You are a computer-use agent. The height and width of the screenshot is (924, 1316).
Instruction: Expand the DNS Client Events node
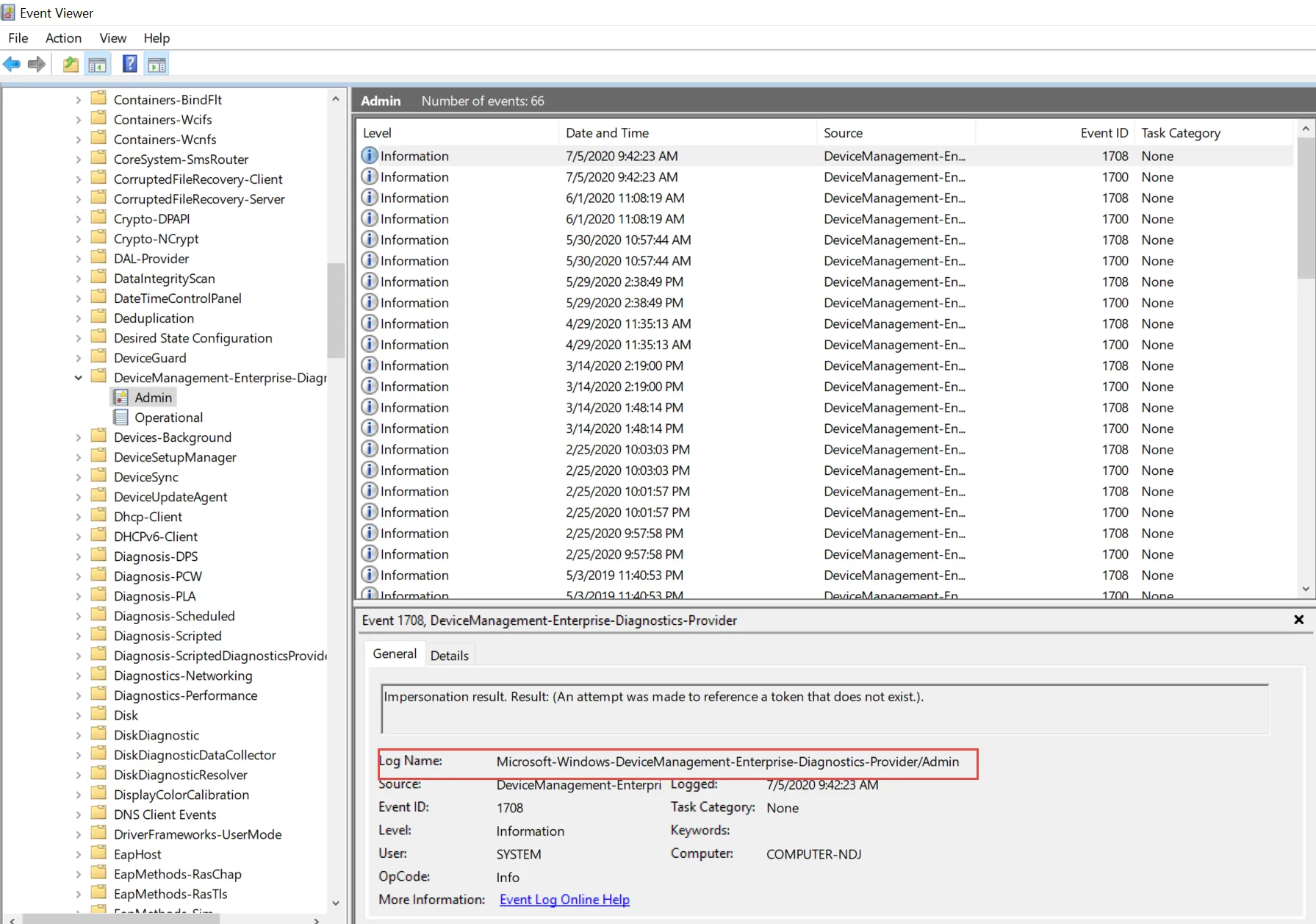[79, 814]
